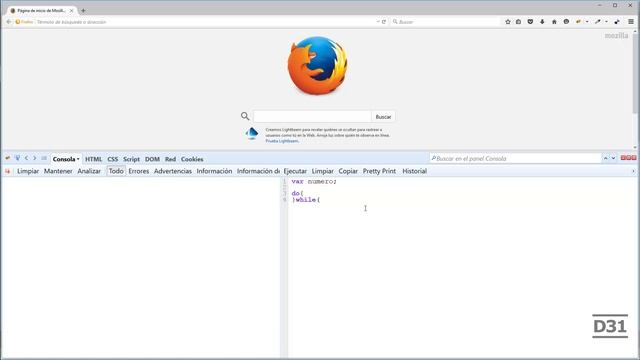Open the Firefox hamburger menu
640x360 pixels.
coord(631,22)
